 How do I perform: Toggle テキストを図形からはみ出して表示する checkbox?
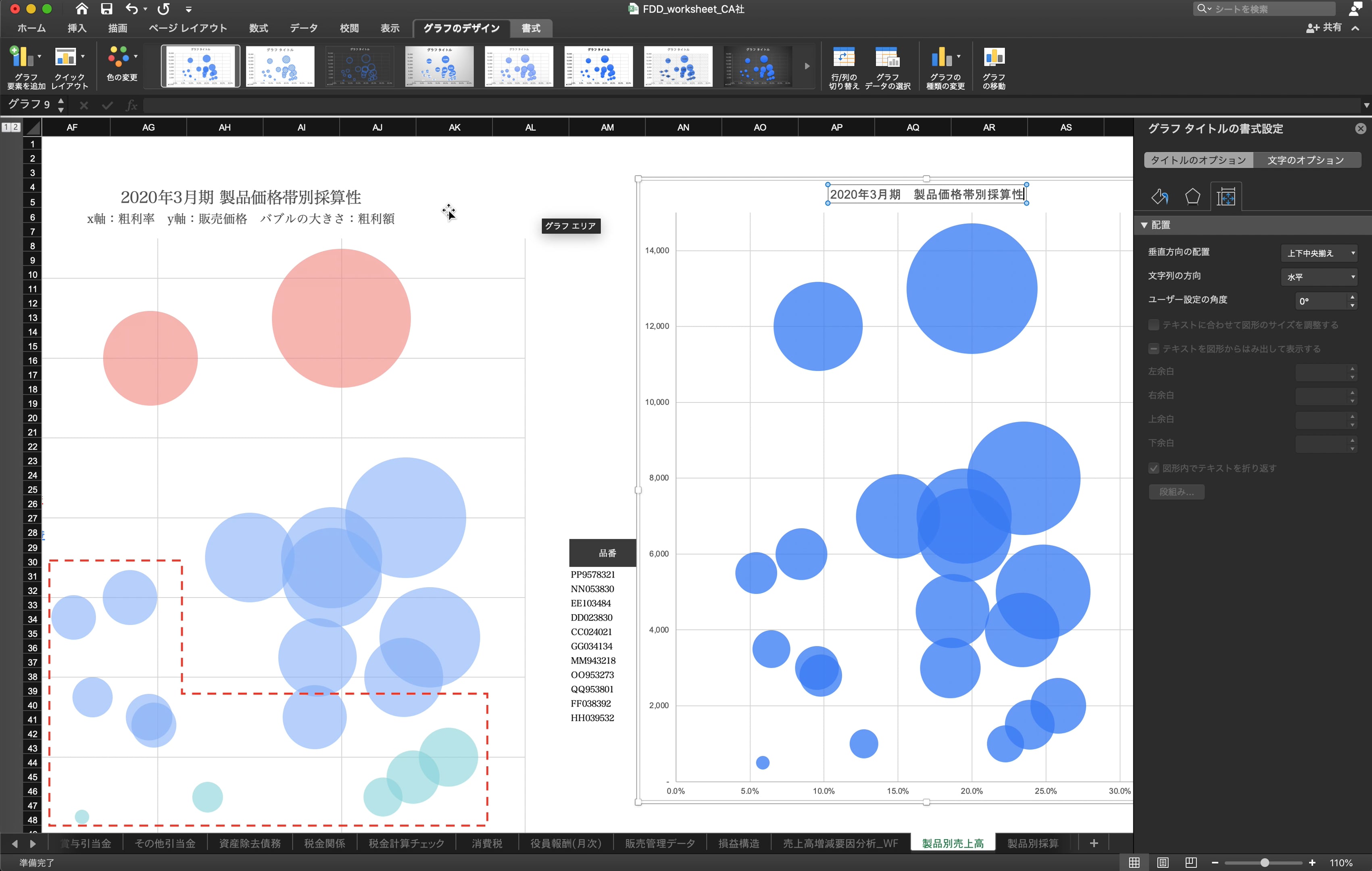tap(1154, 349)
